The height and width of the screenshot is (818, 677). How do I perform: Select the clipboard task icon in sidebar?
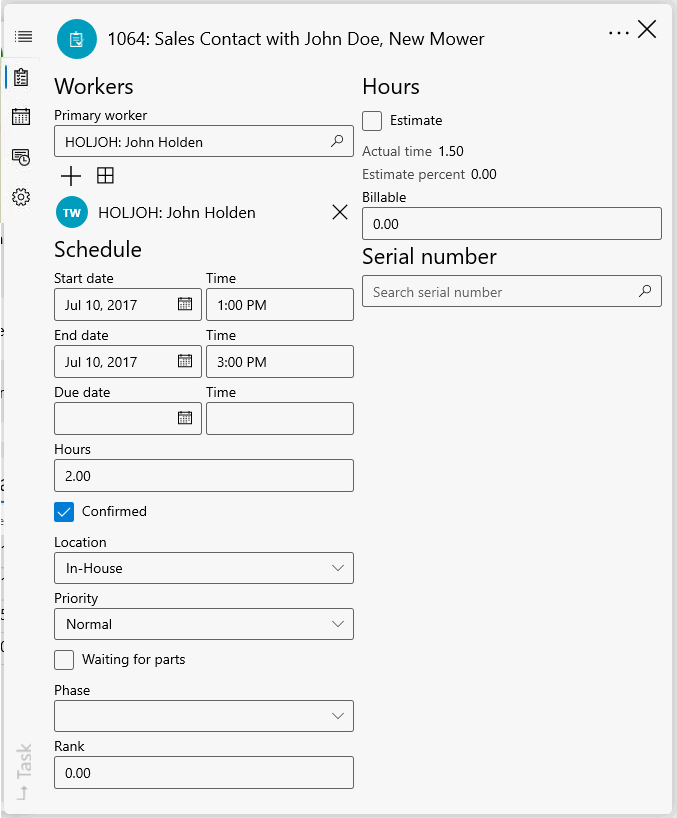point(21,77)
